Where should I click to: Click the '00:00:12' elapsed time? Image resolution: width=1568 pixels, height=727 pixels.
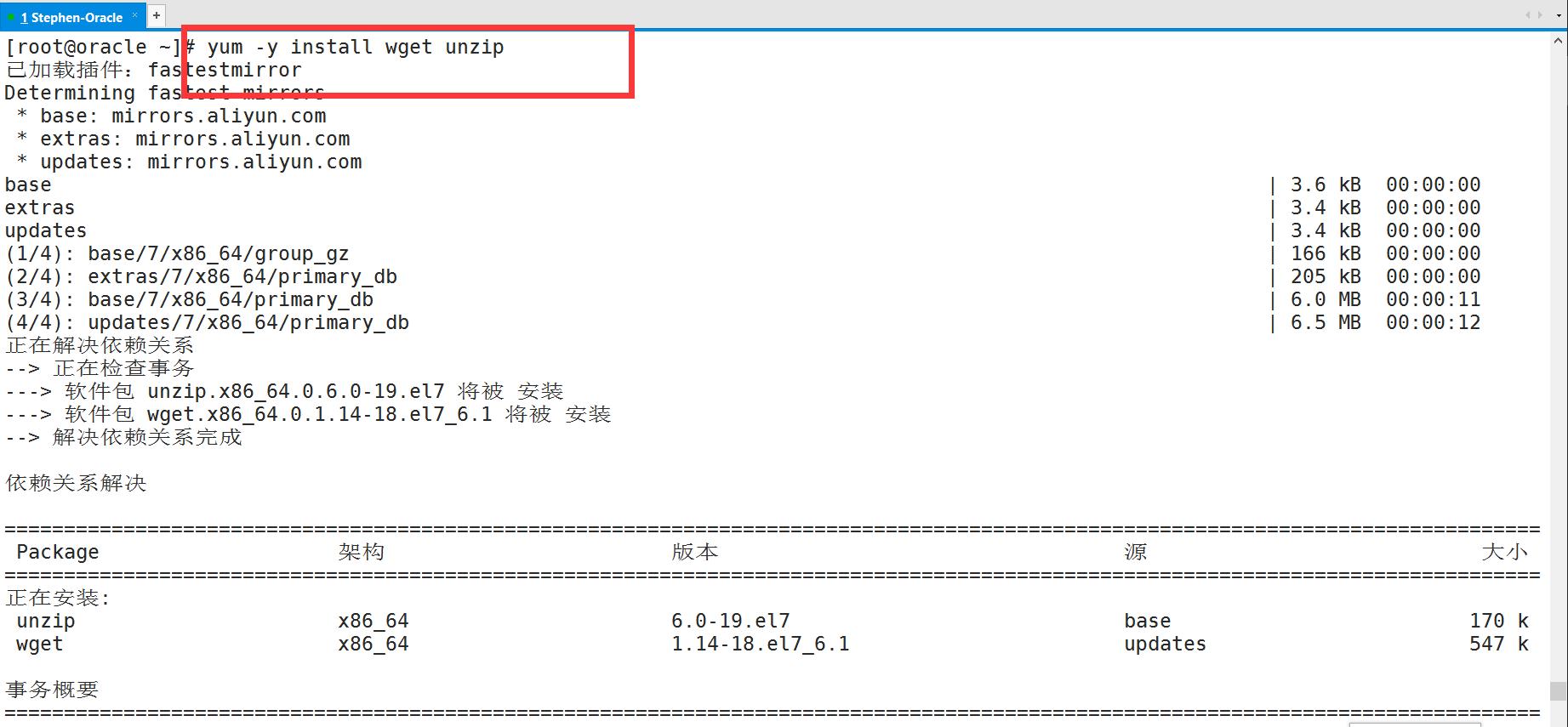coord(1434,322)
